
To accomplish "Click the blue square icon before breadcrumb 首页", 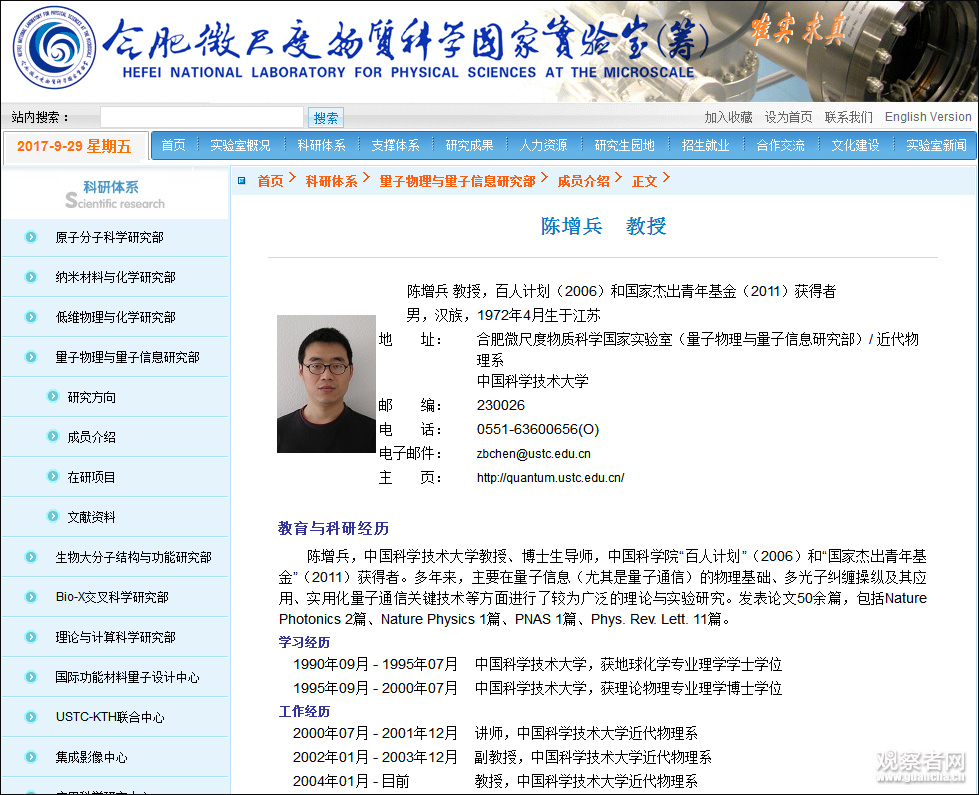I will click(x=240, y=180).
